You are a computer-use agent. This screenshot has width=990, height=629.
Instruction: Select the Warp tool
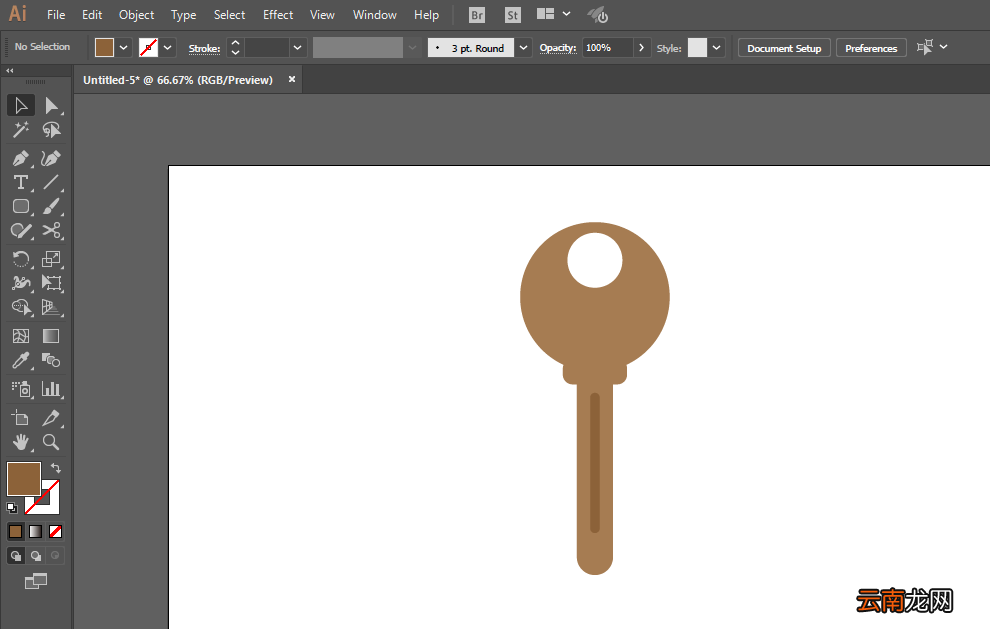(x=21, y=283)
